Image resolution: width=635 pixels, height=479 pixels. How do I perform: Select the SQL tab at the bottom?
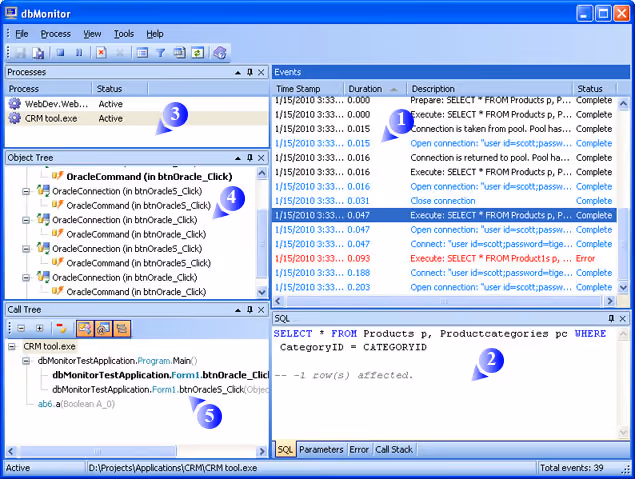pyautogui.click(x=285, y=450)
